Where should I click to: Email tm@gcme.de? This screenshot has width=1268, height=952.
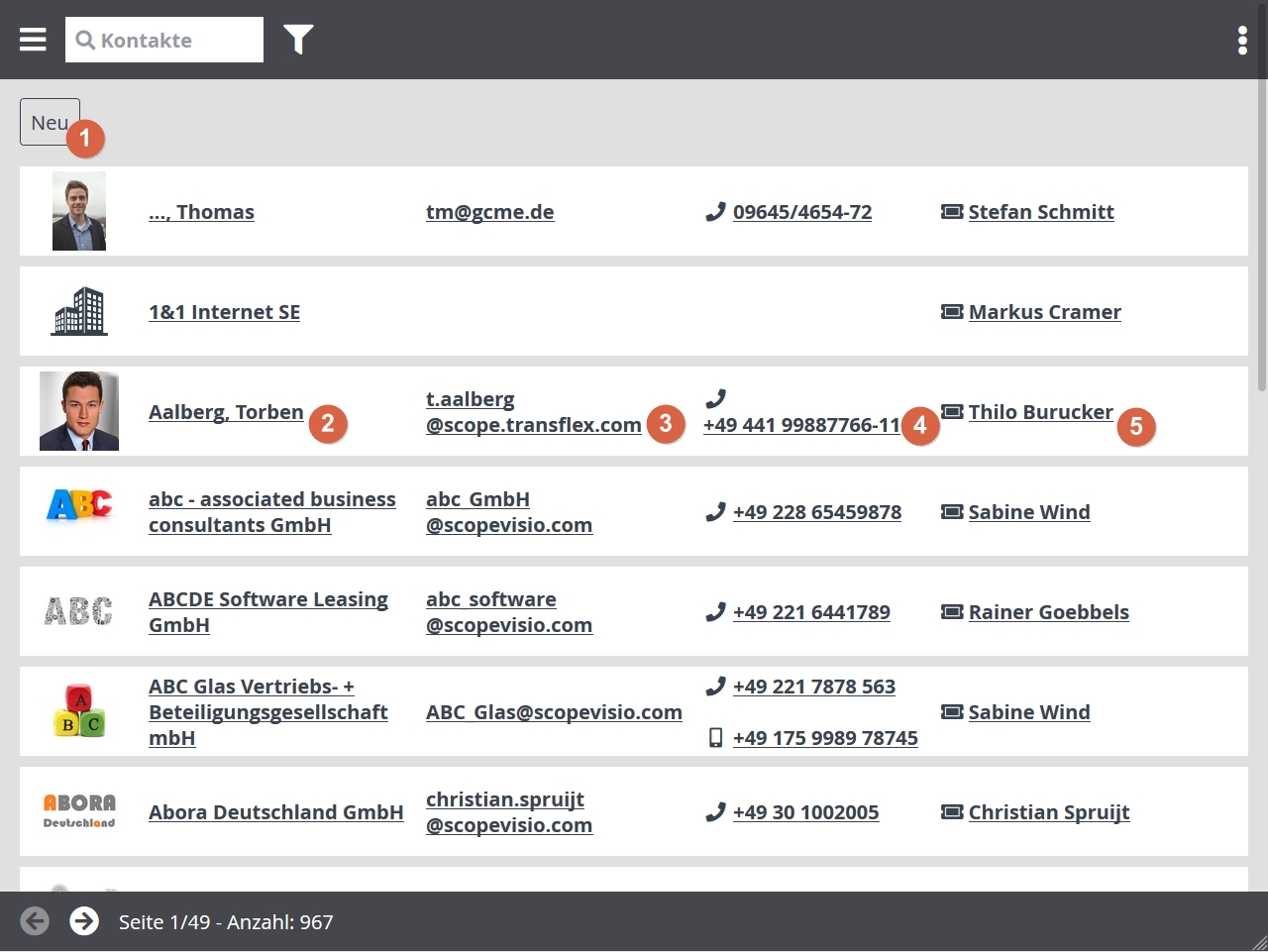pyautogui.click(x=490, y=212)
